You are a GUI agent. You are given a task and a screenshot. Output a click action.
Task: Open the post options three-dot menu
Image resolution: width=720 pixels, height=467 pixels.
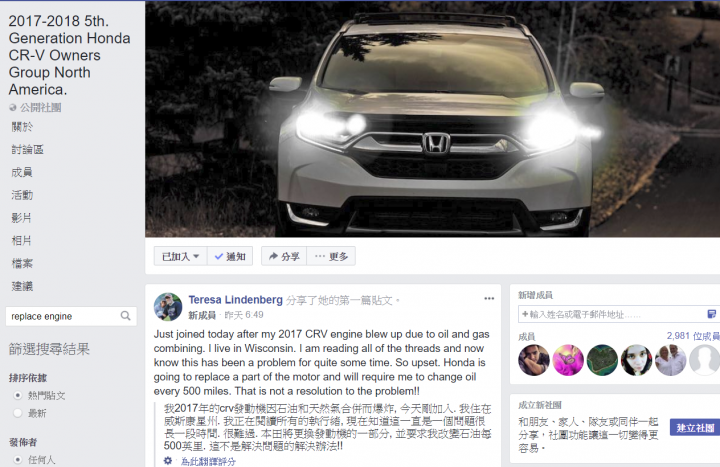click(489, 298)
